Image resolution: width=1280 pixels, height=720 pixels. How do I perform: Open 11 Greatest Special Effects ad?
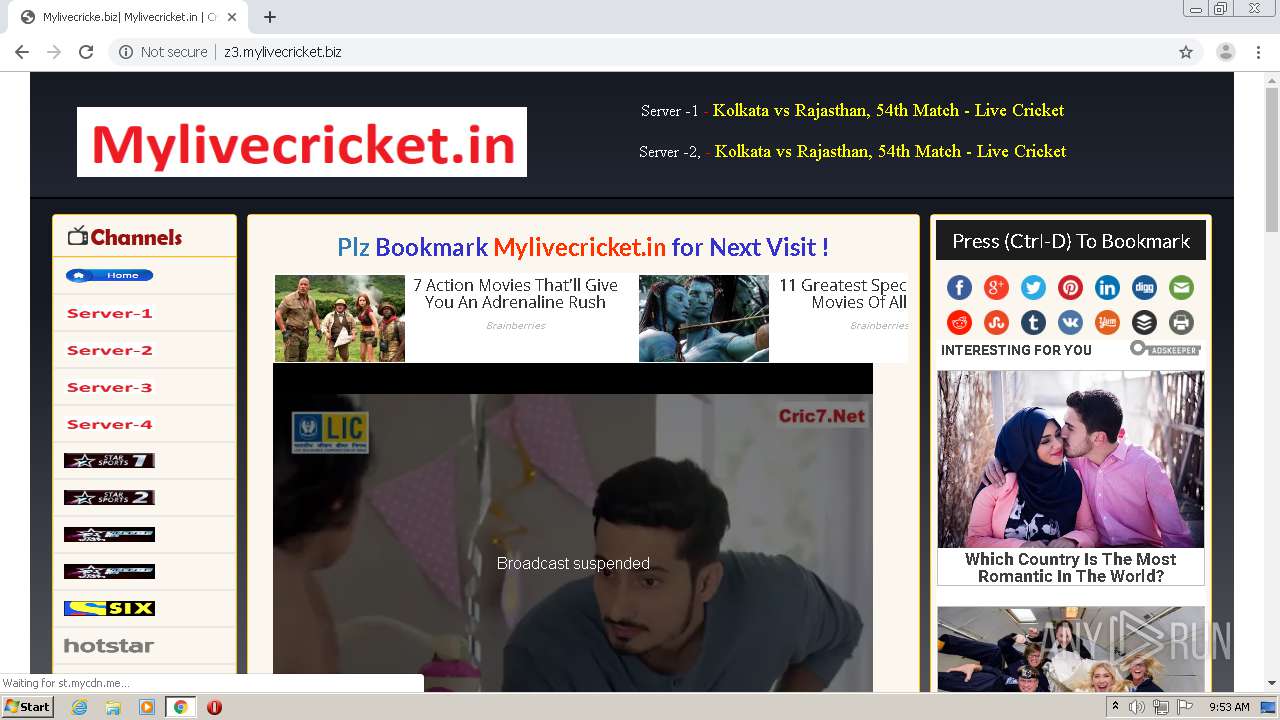click(x=843, y=294)
